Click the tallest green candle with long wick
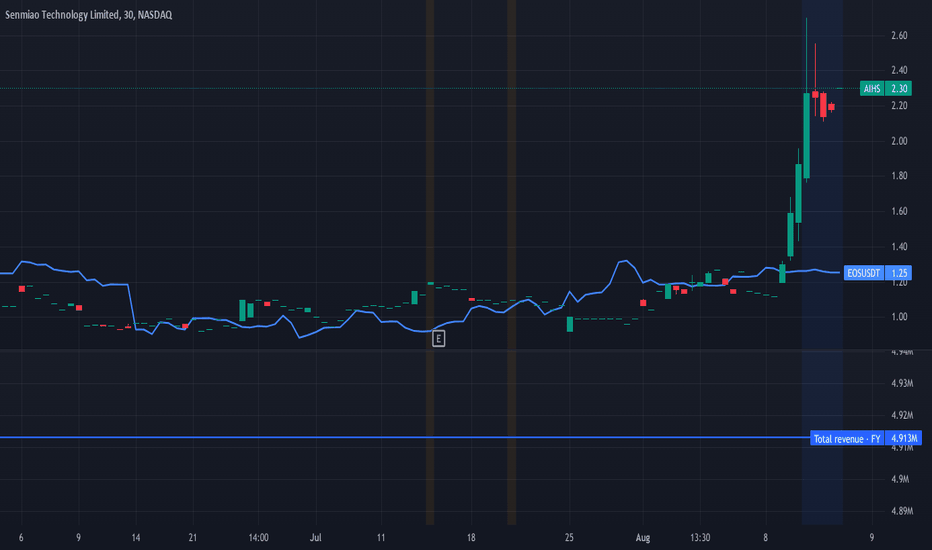932x550 pixels. click(807, 136)
